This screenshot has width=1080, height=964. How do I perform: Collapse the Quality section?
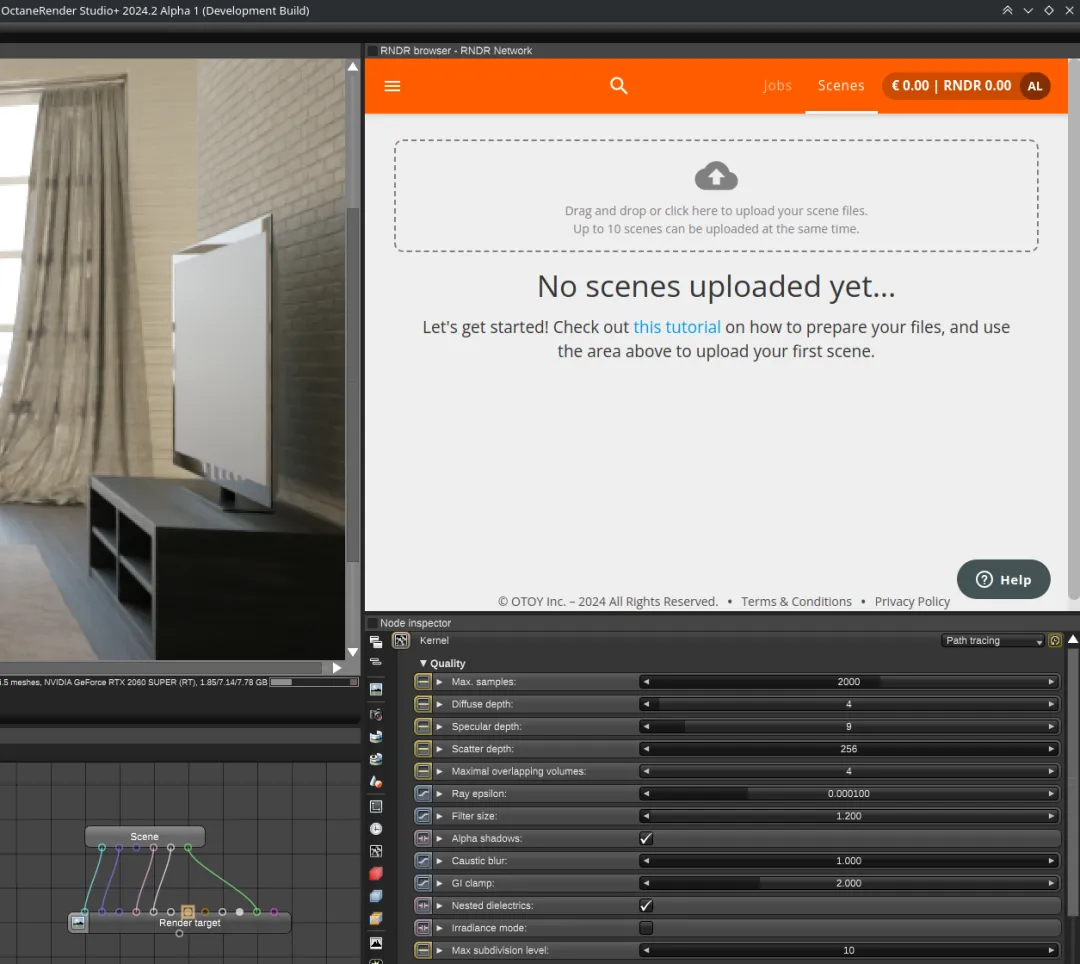423,663
